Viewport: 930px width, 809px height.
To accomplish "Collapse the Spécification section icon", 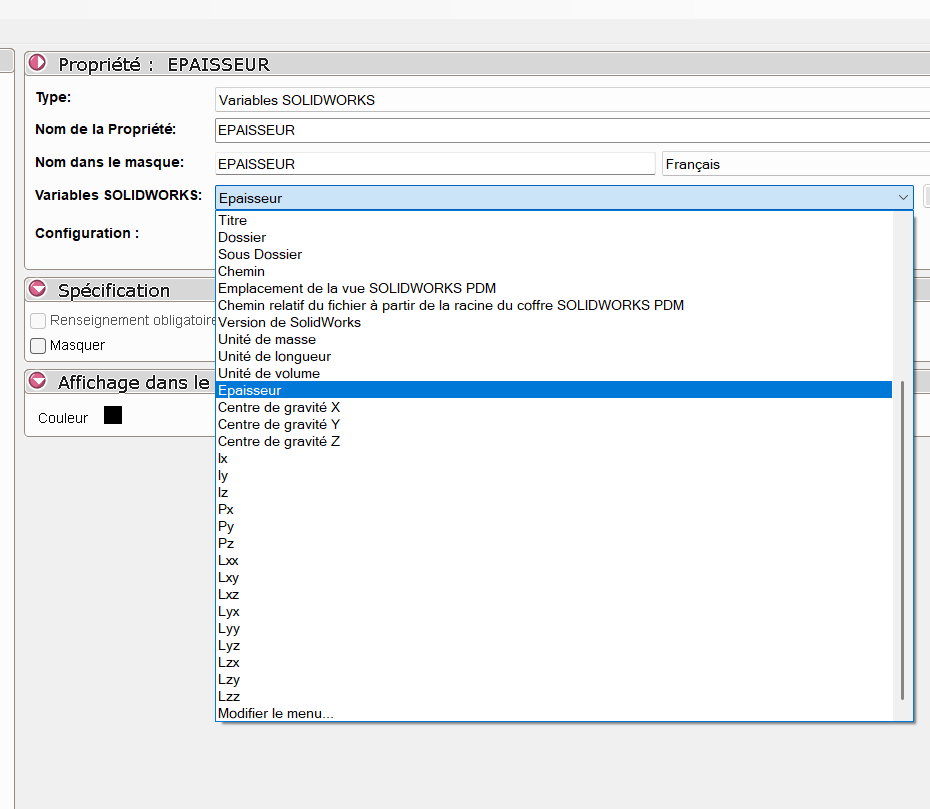I will (37, 289).
